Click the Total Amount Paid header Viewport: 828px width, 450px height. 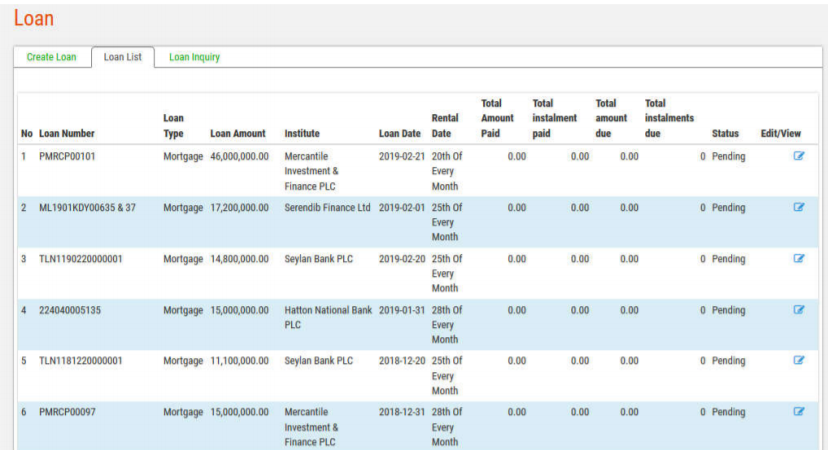click(497, 118)
